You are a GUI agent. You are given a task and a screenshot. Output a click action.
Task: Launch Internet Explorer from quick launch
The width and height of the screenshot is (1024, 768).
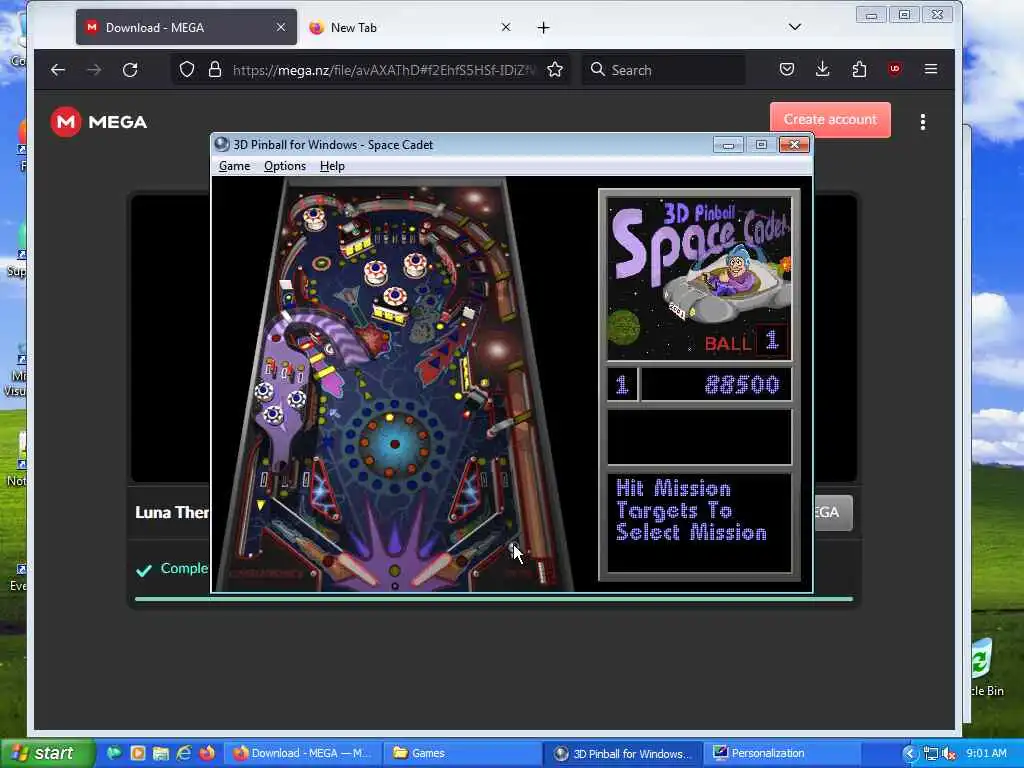[184, 753]
